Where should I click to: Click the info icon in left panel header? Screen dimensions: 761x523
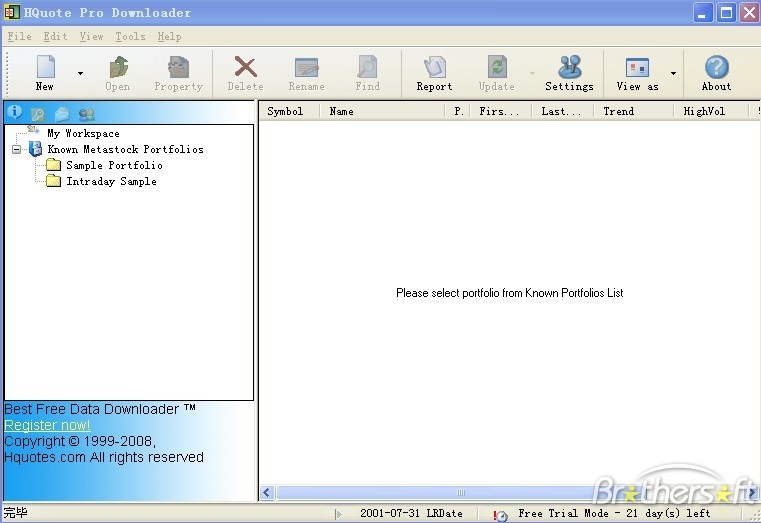[x=15, y=112]
